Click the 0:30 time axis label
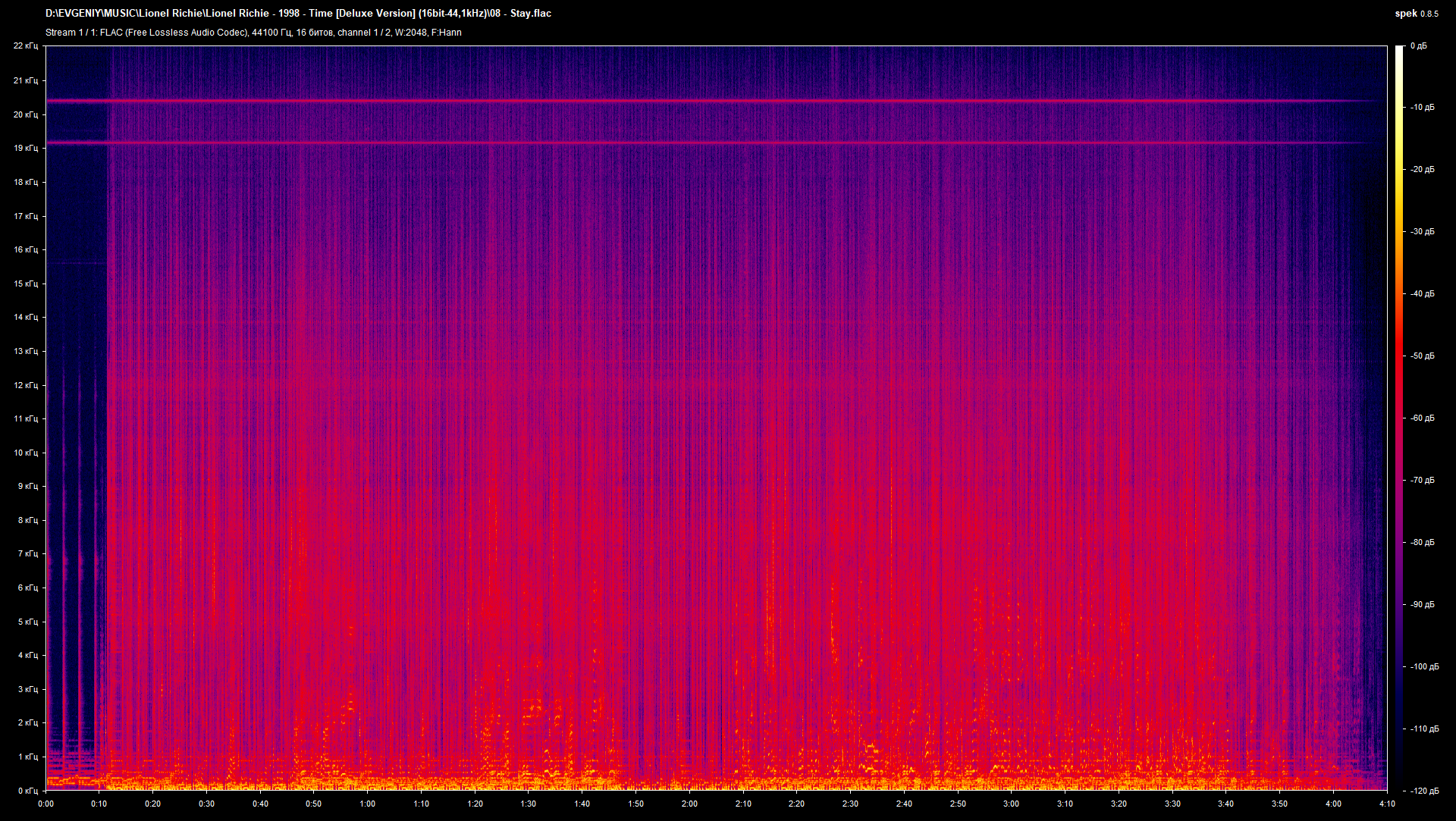 pyautogui.click(x=206, y=804)
